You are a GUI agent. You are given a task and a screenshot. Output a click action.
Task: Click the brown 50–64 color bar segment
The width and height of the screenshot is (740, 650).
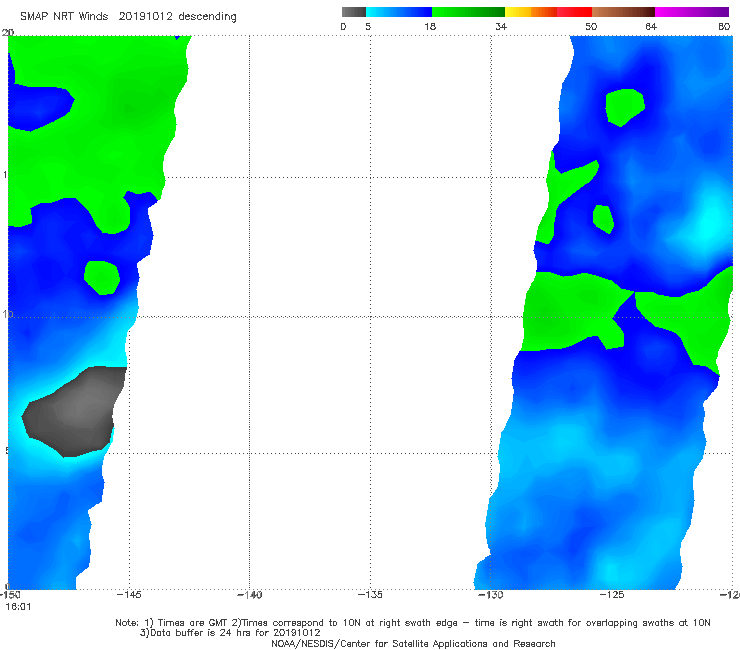pos(623,12)
